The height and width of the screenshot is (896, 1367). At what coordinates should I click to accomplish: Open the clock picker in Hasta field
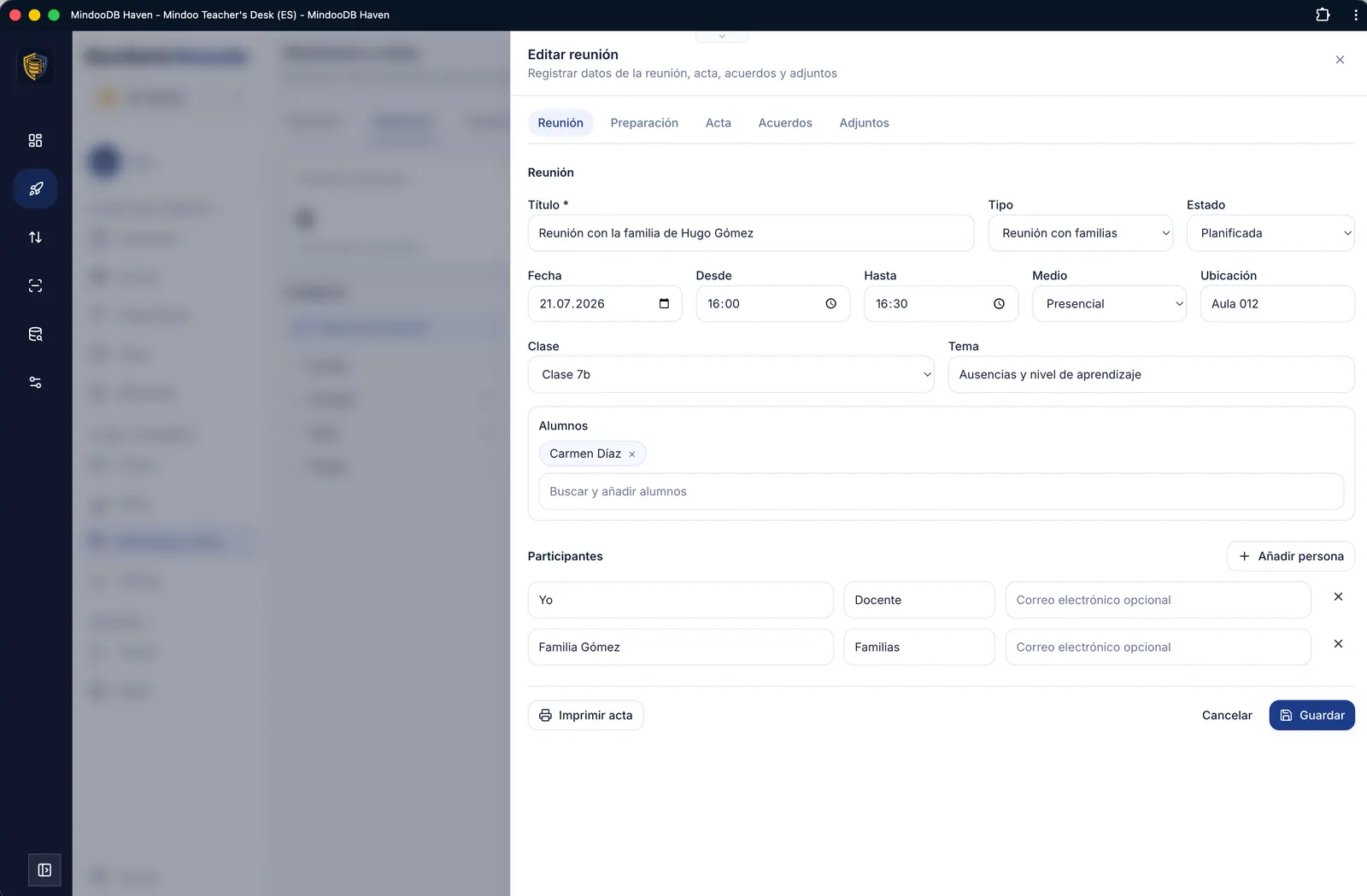(x=999, y=304)
